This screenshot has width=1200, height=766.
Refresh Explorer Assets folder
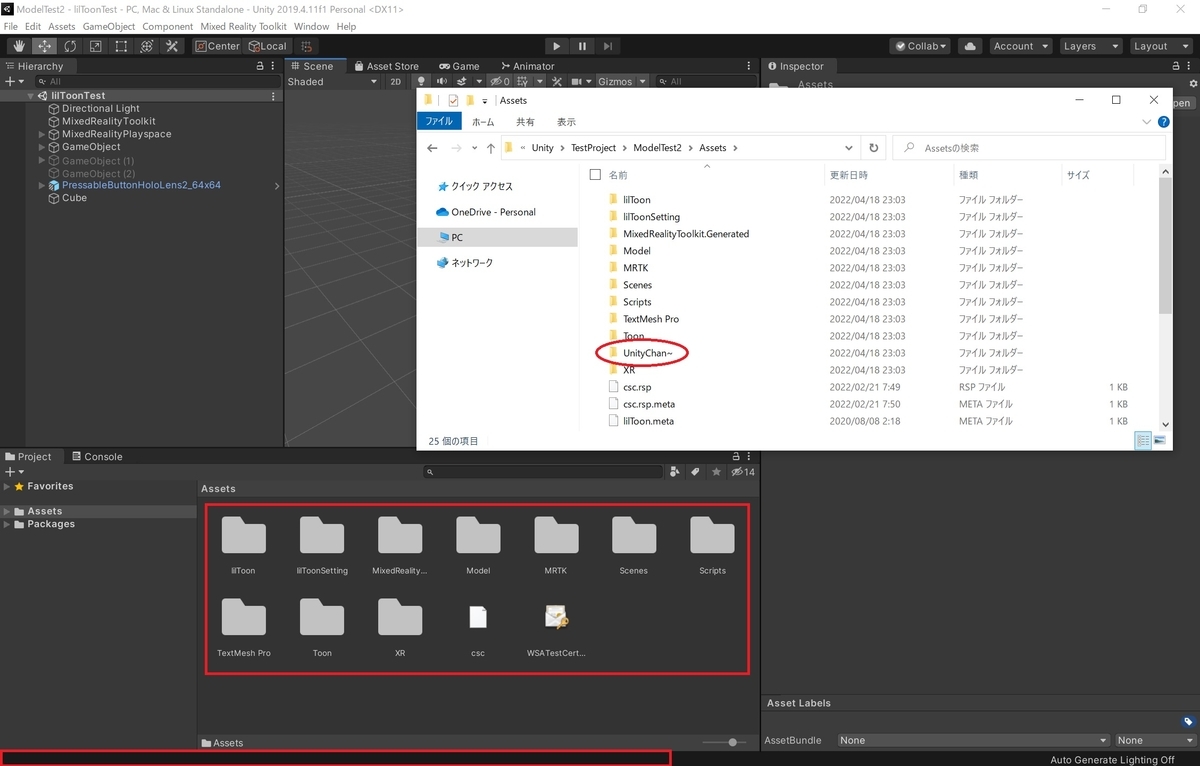pyautogui.click(x=874, y=148)
